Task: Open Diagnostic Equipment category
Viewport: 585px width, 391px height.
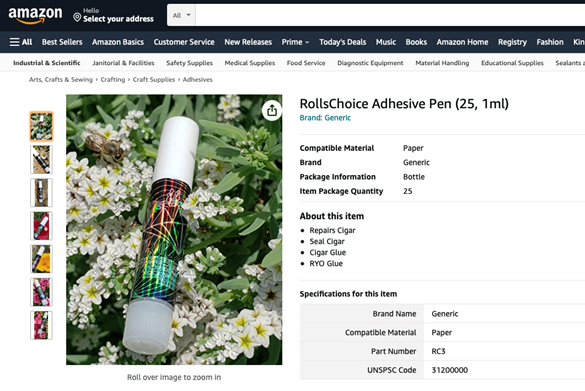Action: (370, 63)
